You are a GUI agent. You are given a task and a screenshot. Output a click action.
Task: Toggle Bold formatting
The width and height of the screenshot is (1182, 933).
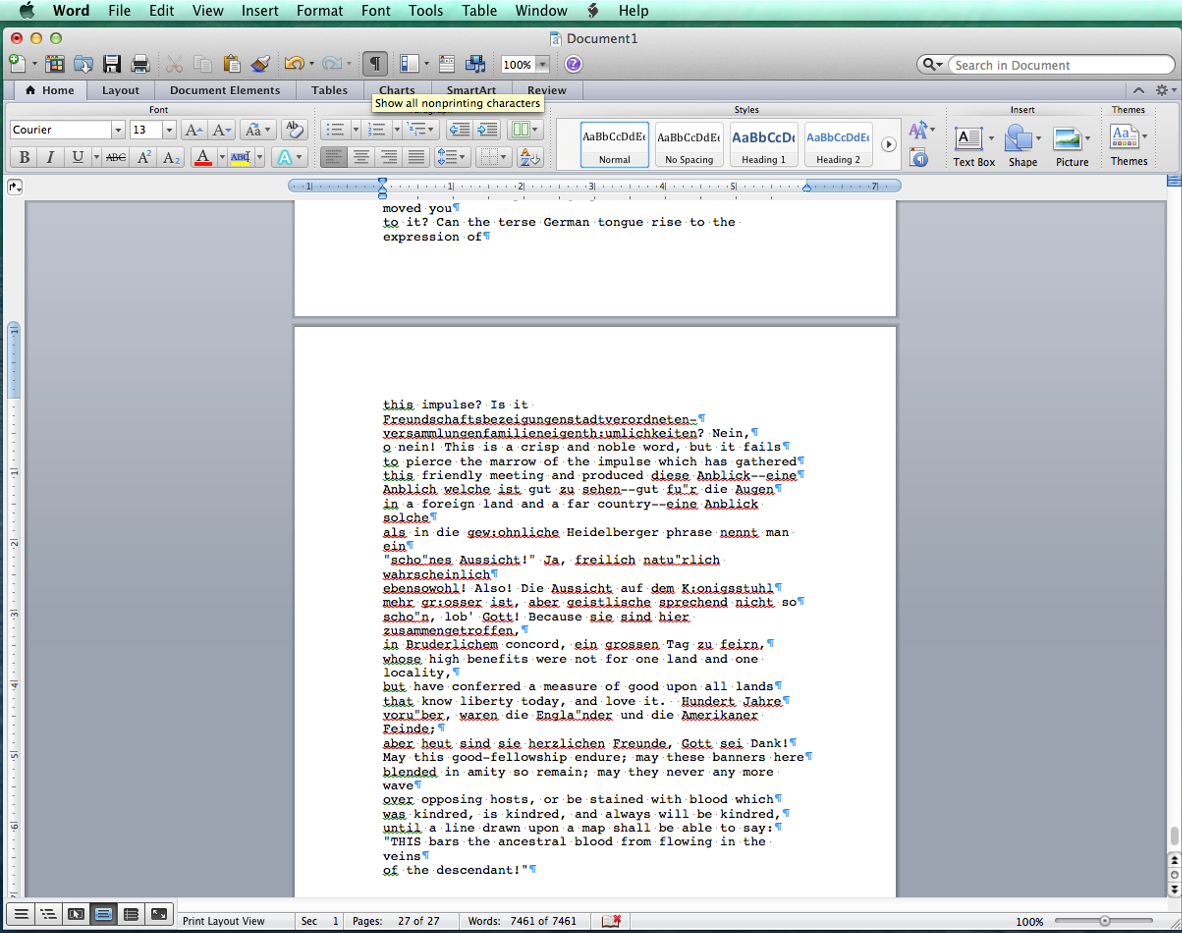coord(24,157)
